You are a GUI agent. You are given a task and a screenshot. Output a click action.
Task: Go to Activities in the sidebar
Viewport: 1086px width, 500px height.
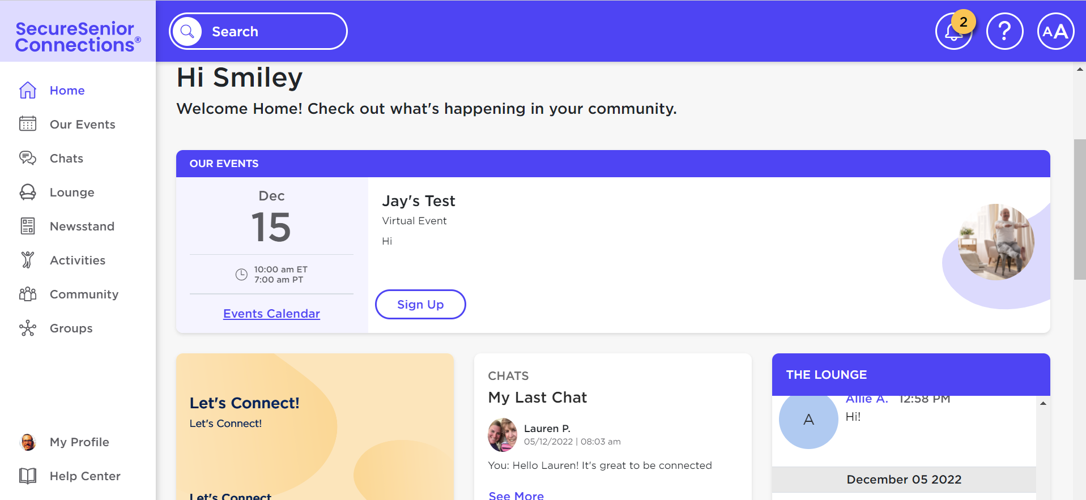(77, 260)
